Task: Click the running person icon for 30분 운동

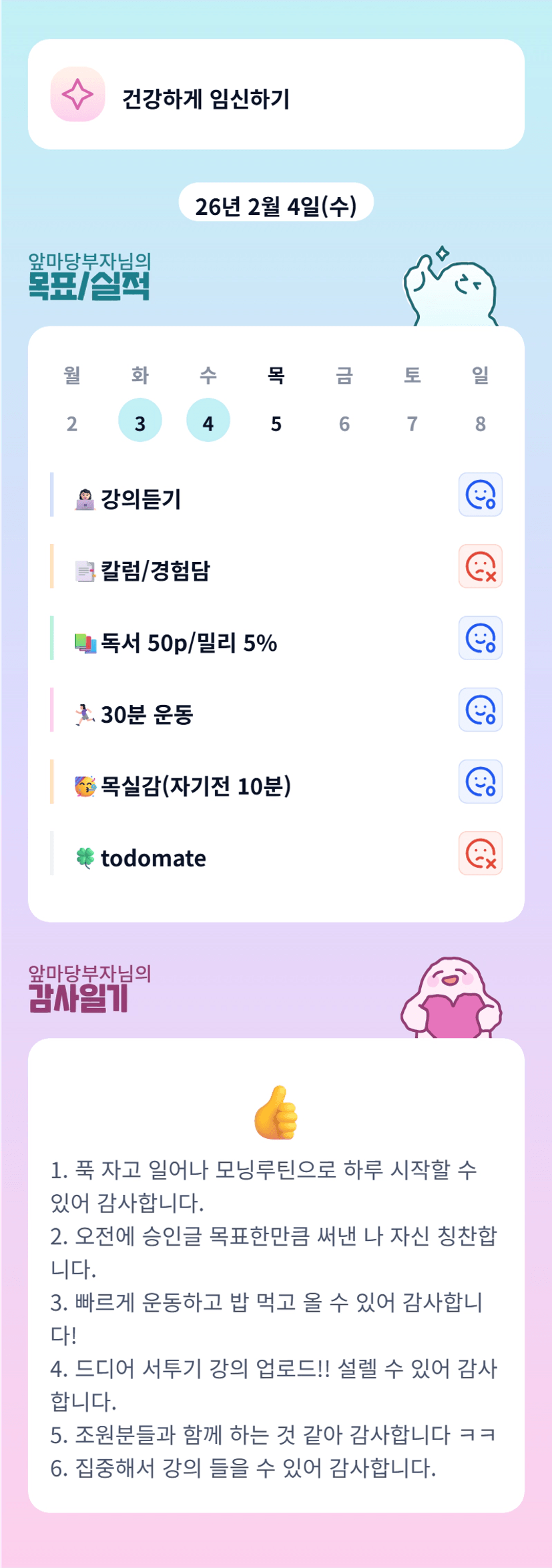Action: [85, 714]
